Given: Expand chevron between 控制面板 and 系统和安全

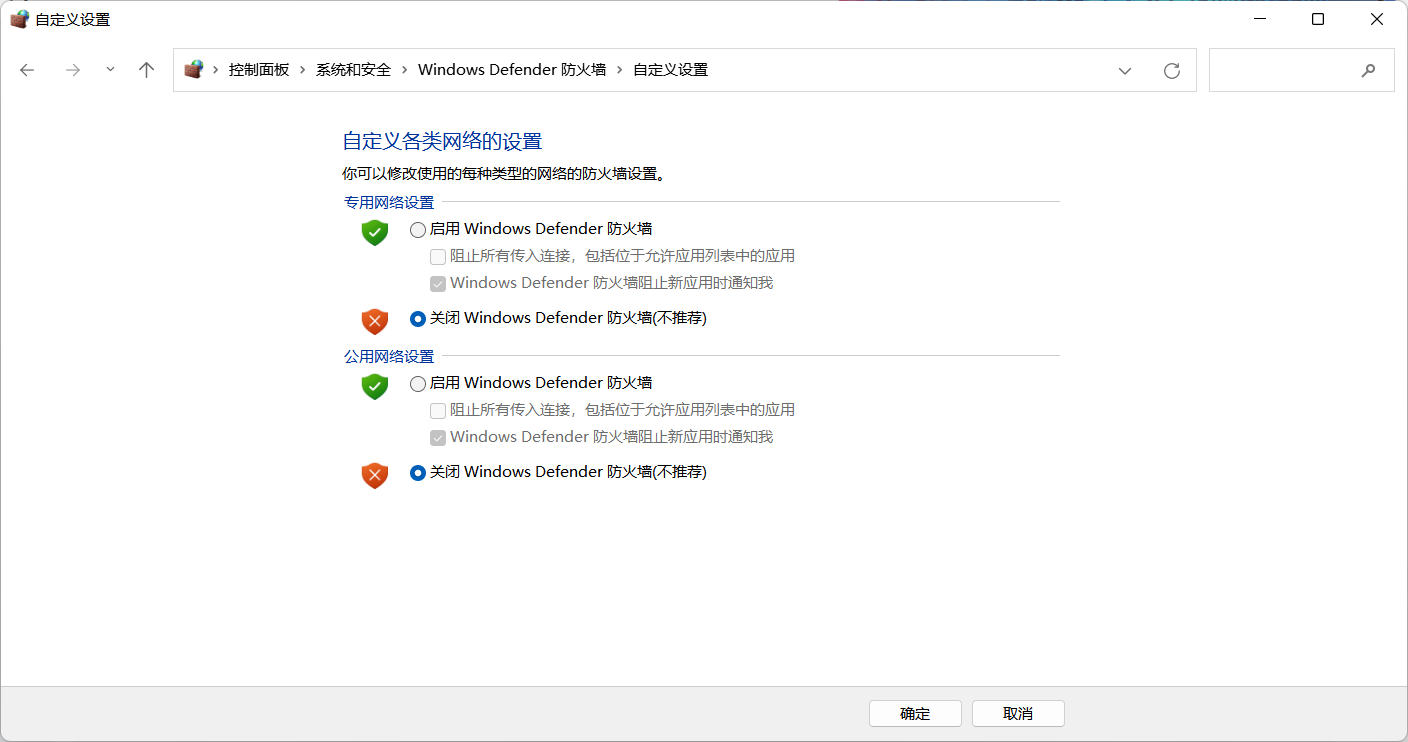Looking at the screenshot, I should point(303,70).
